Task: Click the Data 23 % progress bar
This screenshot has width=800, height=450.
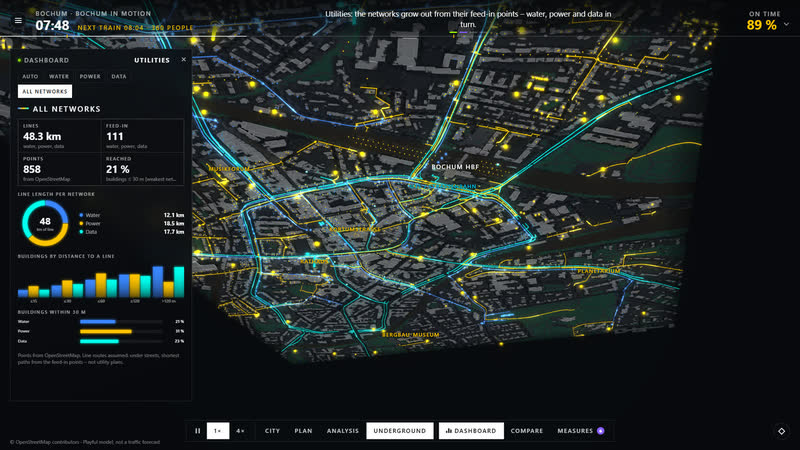Action: pos(121,341)
